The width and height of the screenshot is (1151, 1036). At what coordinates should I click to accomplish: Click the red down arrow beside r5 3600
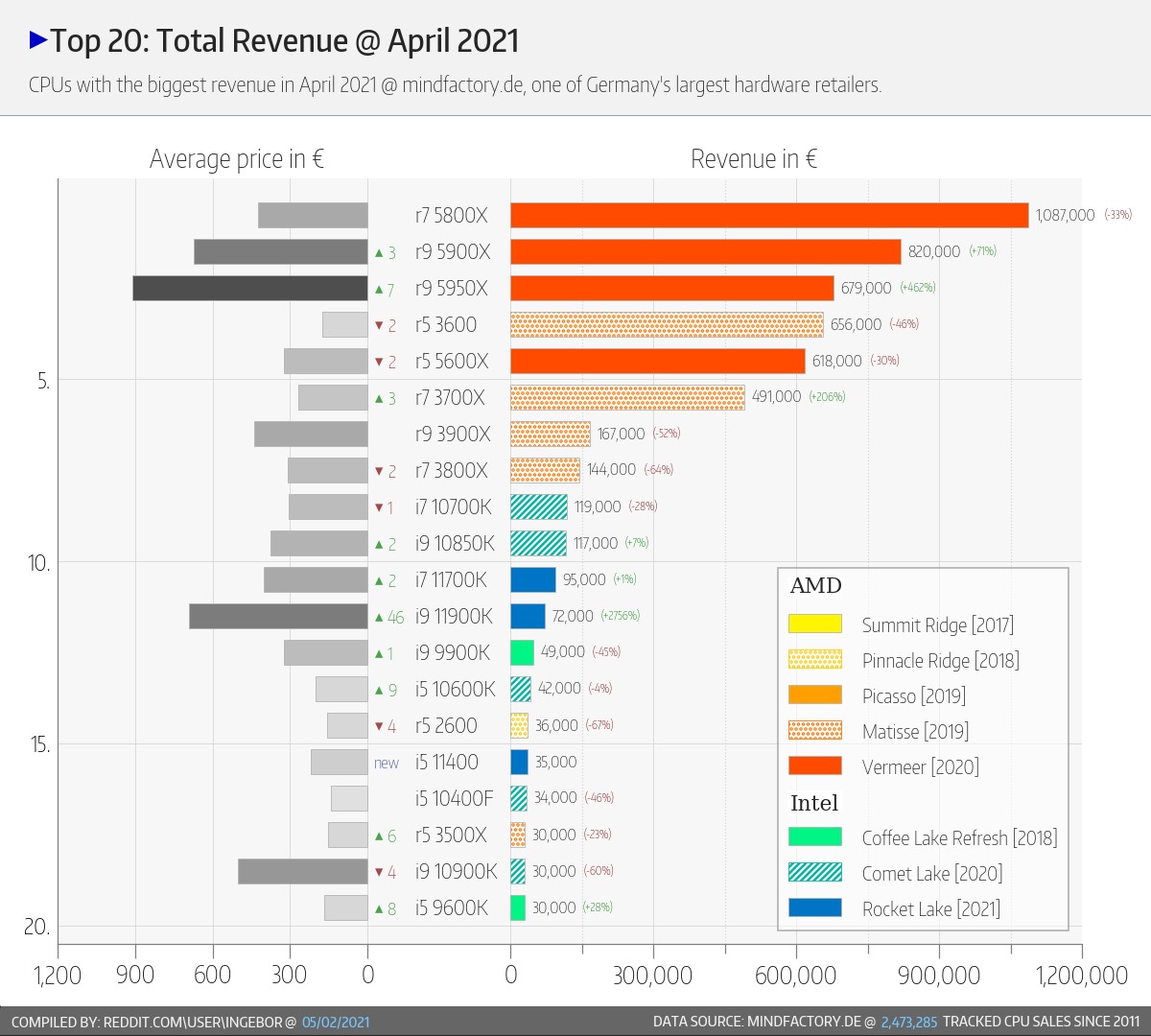tap(379, 326)
